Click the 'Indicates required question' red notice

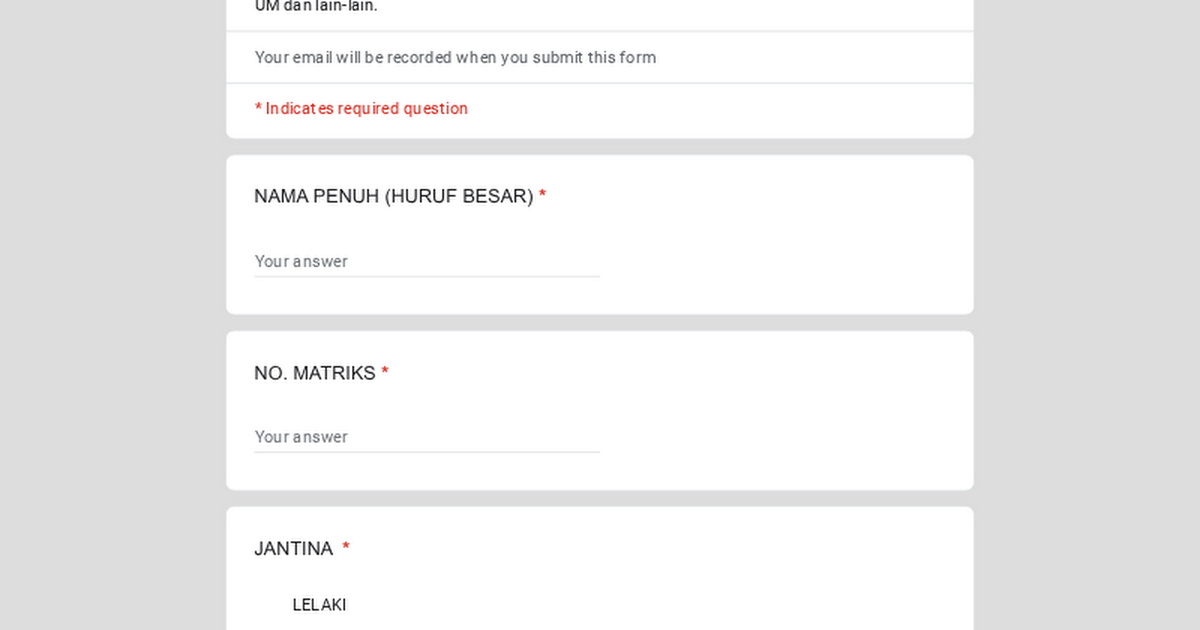[361, 108]
